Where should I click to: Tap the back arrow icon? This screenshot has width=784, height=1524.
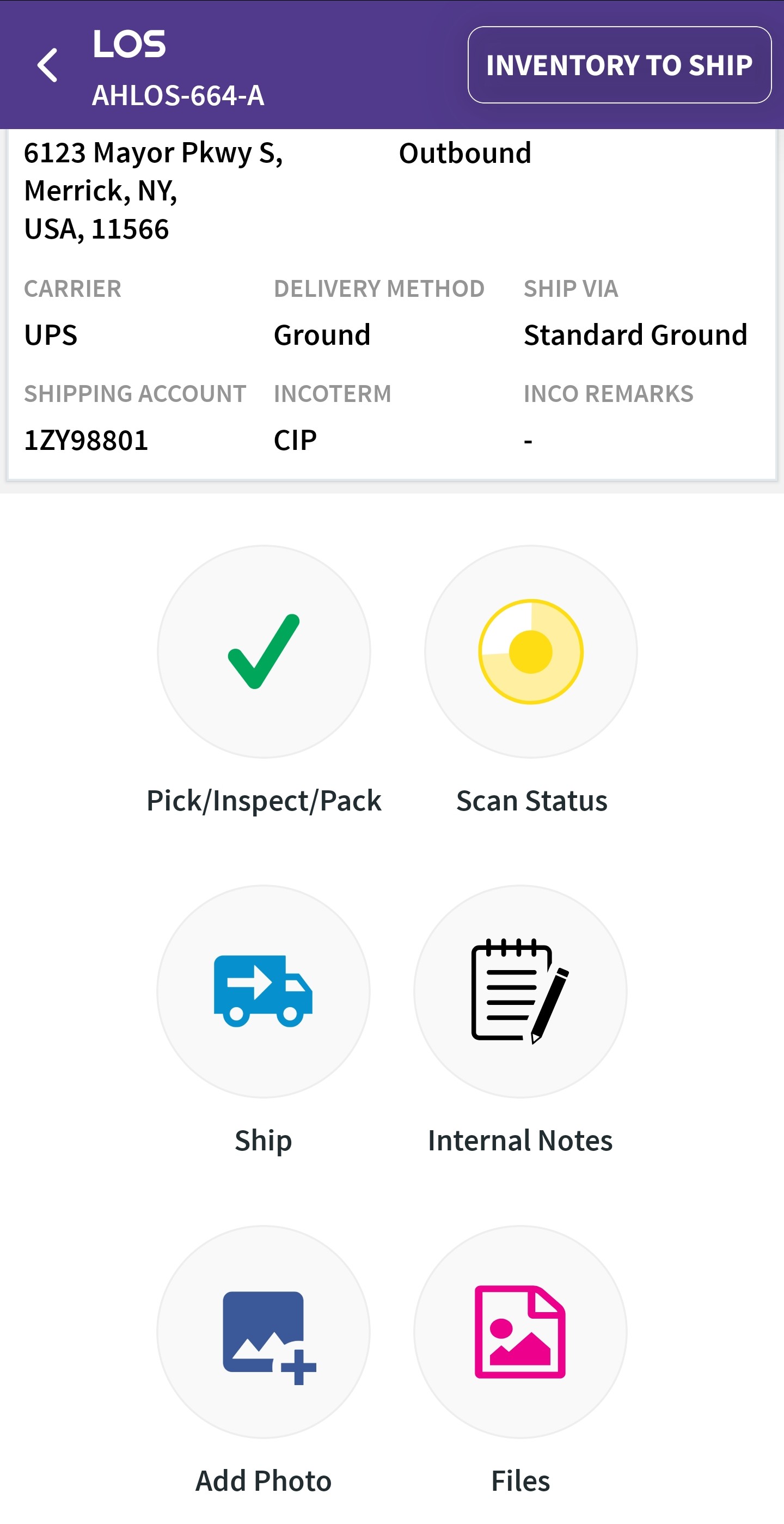click(x=47, y=65)
